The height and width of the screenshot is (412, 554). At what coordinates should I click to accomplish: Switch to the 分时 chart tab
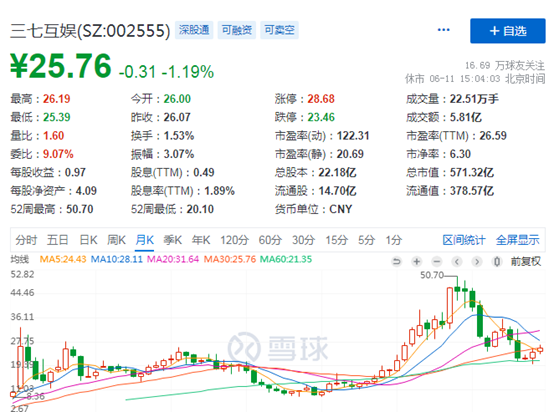[26, 240]
